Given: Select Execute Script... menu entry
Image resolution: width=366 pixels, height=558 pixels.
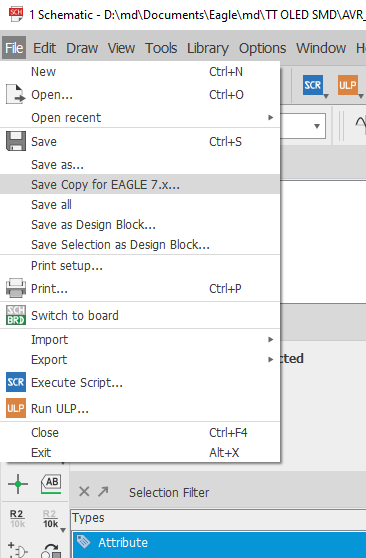Looking at the screenshot, I should 140,382.
